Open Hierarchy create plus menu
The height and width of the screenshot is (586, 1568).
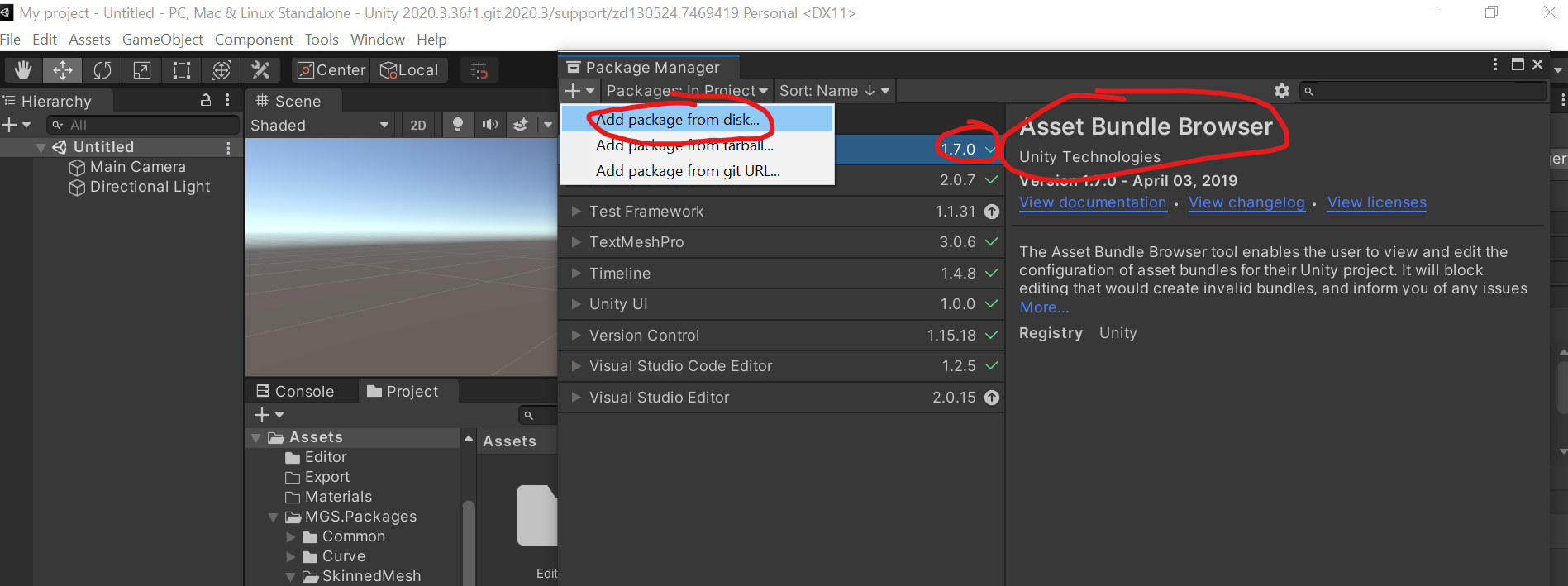coord(17,125)
